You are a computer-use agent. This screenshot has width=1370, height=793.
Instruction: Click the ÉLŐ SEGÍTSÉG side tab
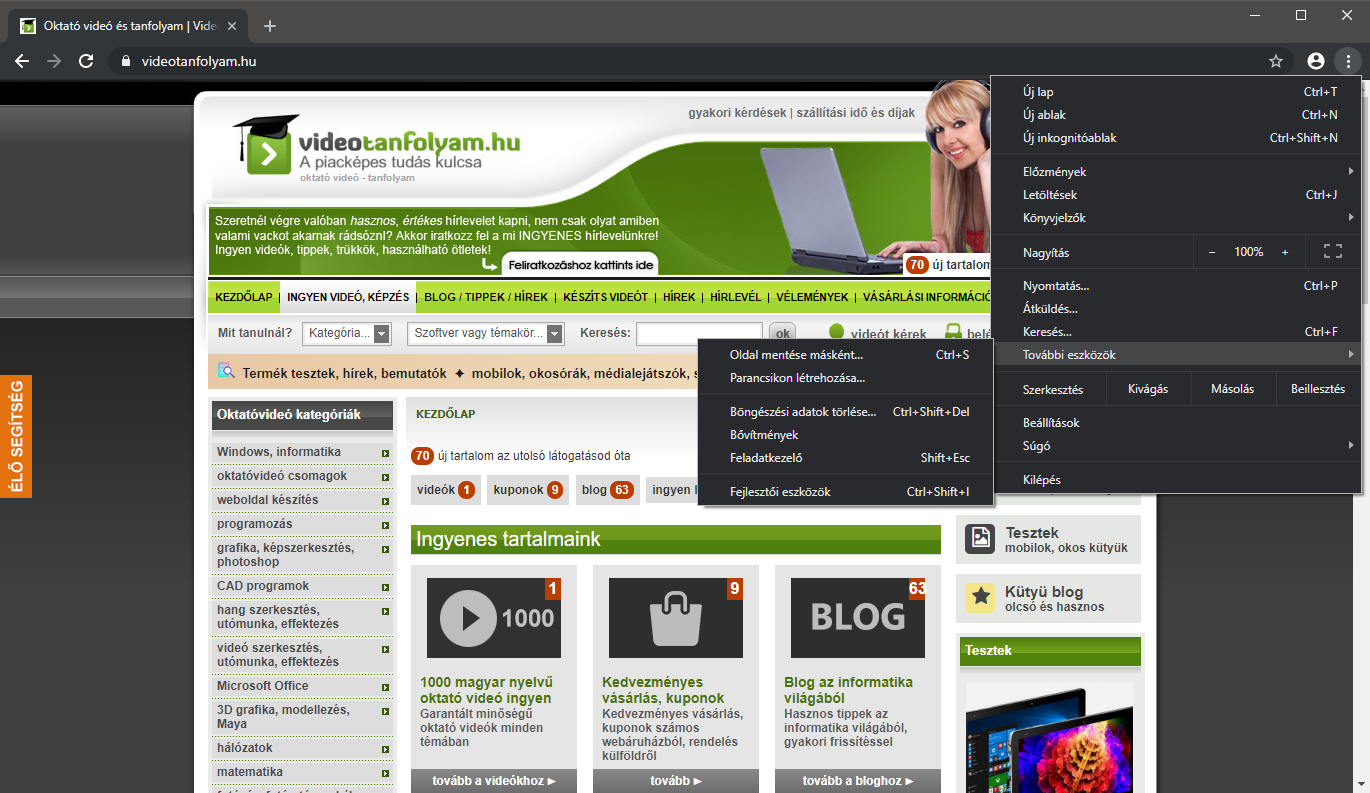pyautogui.click(x=16, y=436)
